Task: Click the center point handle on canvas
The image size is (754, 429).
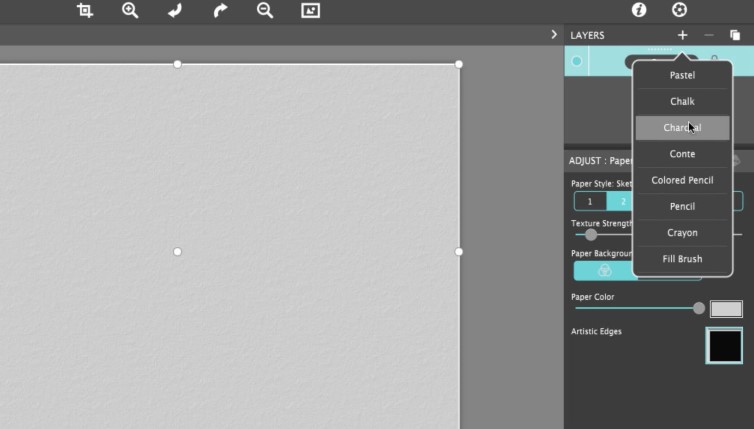Action: [177, 252]
